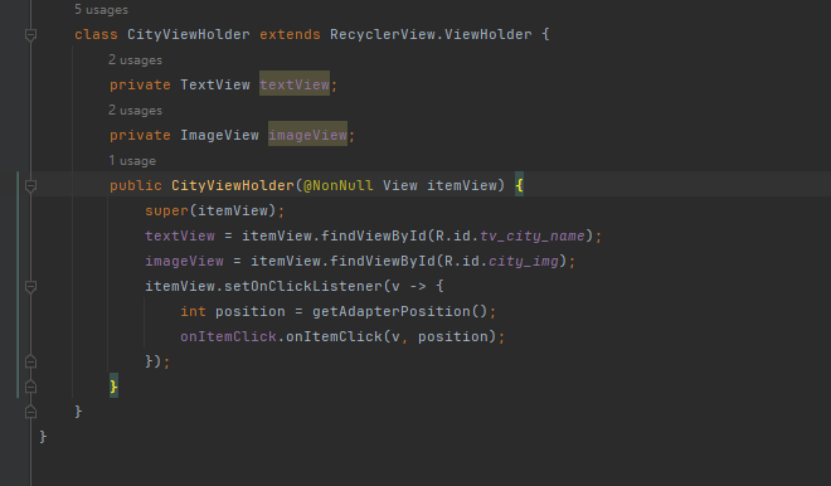The width and height of the screenshot is (831, 486).
Task: Click the highlighted imageView field declaration
Action: [307, 135]
